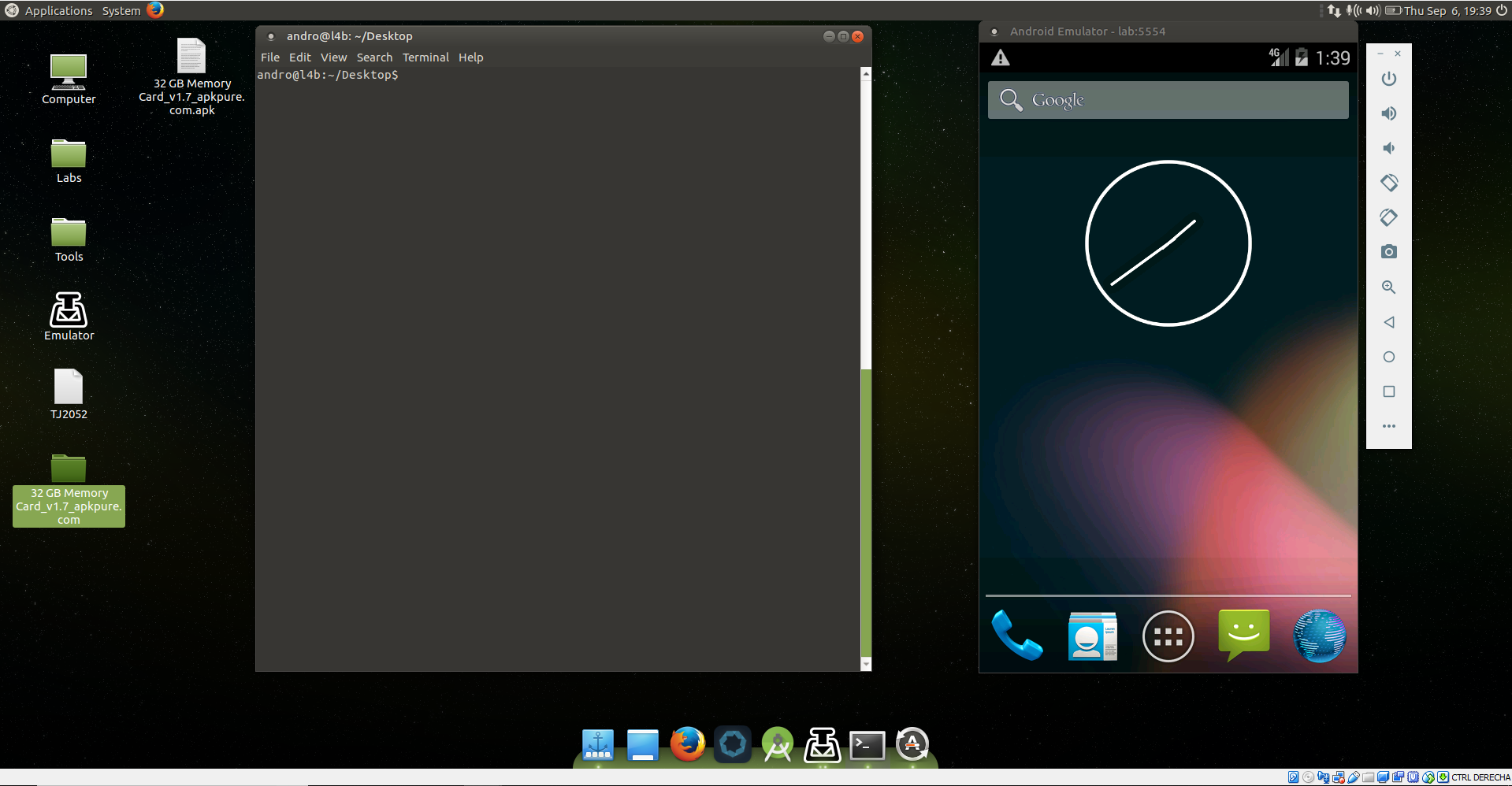Image resolution: width=1512 pixels, height=786 pixels.
Task: Open the Applications menu in top panel
Action: (x=58, y=11)
